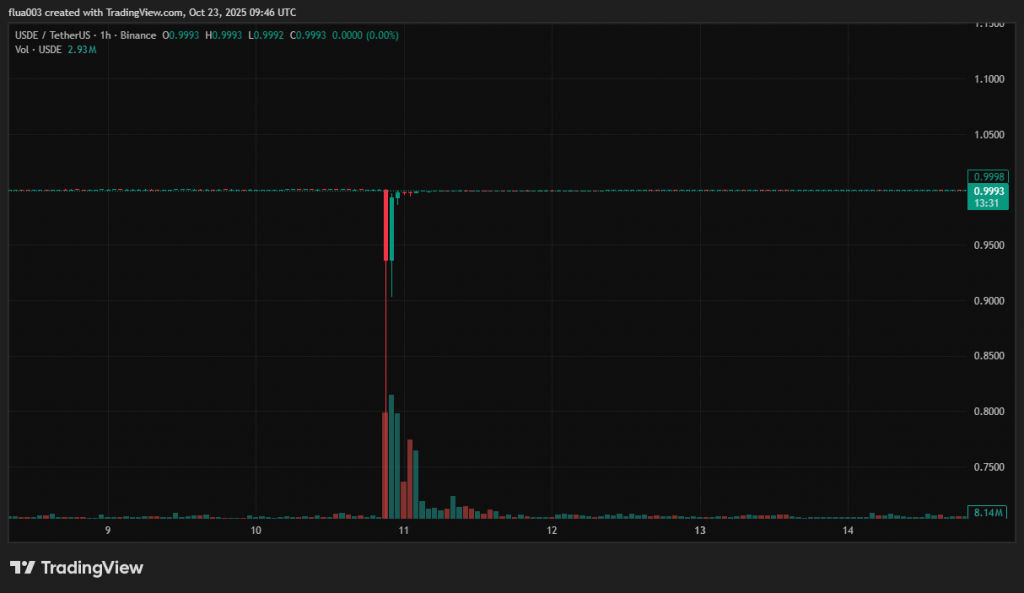Select date 9 on the time axis
1024x593 pixels.
tap(108, 530)
